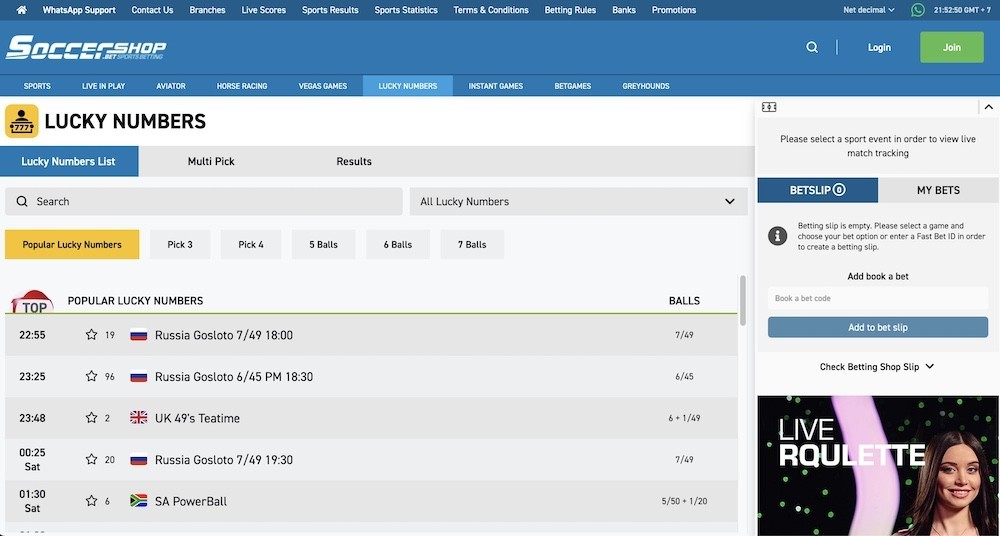The width and height of the screenshot is (1000, 536).
Task: Click the Russia flag beside Gosloto 7/49 18:00
Action: pos(139,335)
